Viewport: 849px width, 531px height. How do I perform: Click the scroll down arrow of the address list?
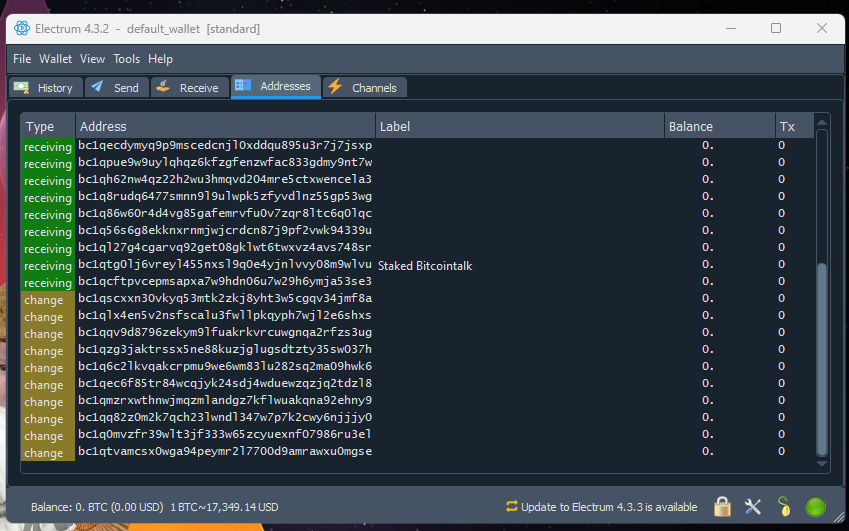(x=821, y=464)
